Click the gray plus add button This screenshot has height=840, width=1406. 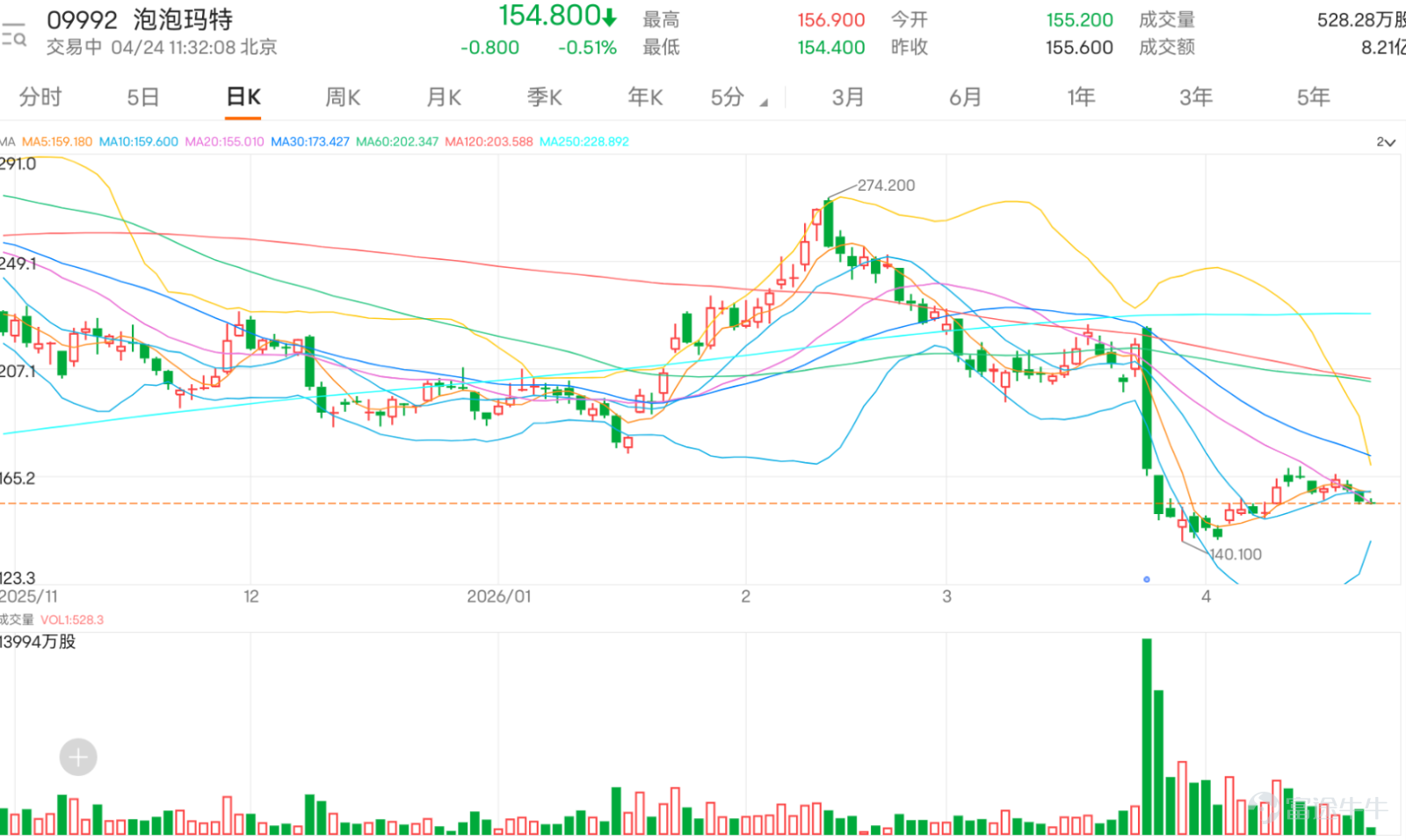coord(78,757)
